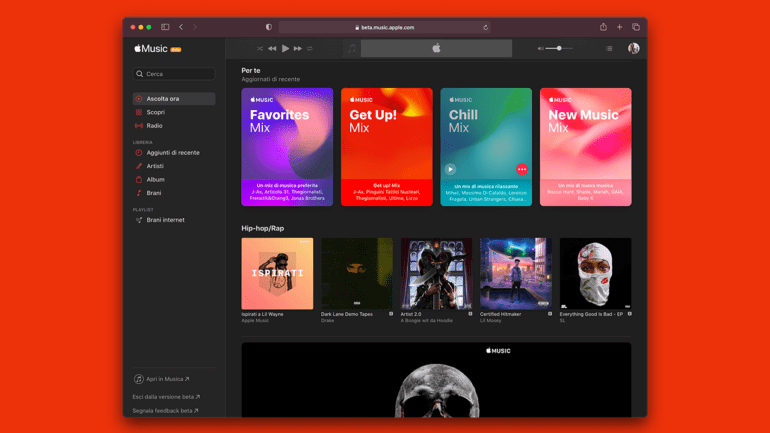Toggle repeat mode in the player controls
The width and height of the screenshot is (770, 433).
click(x=310, y=48)
